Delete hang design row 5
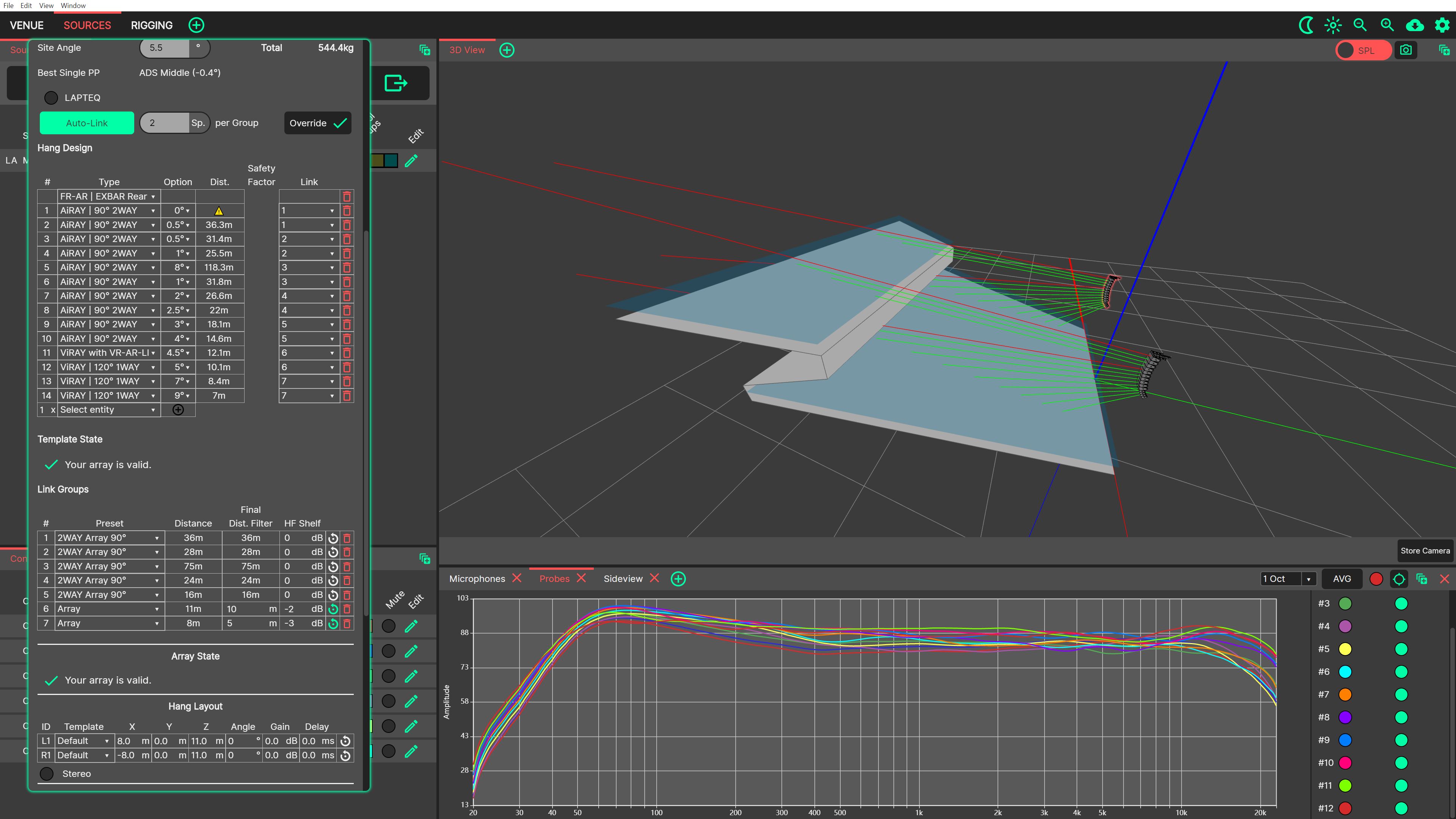The height and width of the screenshot is (819, 1456). 347,267
